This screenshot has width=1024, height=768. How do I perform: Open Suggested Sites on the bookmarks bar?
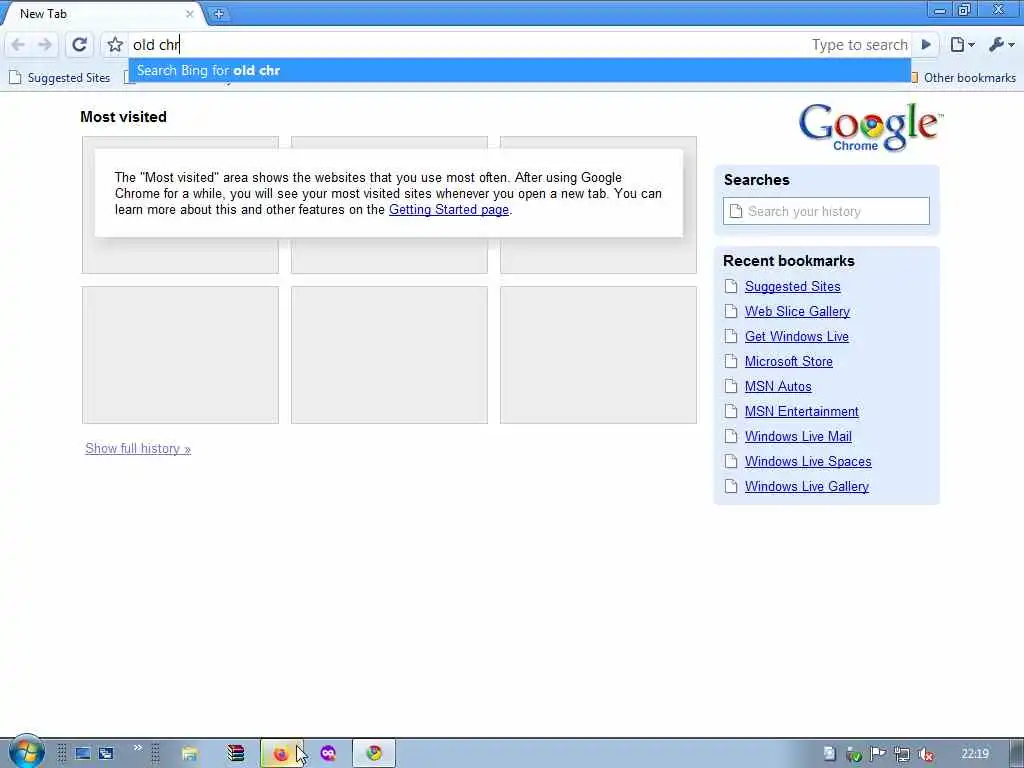pos(60,78)
